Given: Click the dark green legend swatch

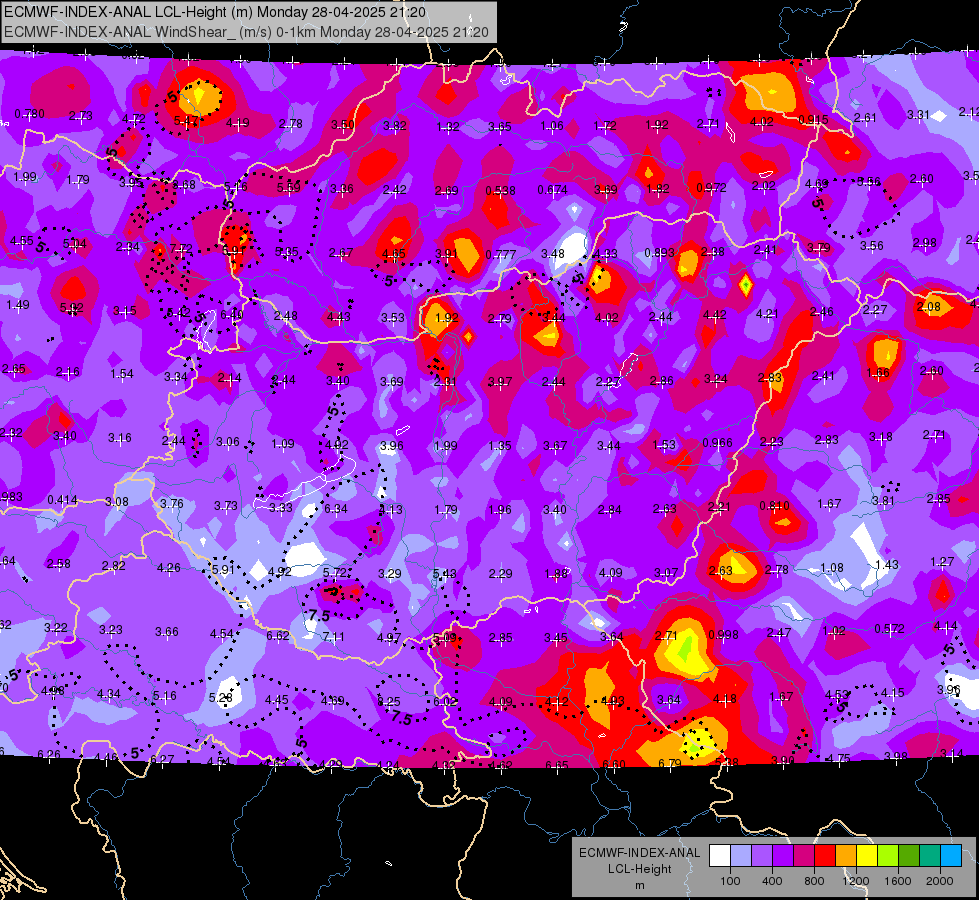Looking at the screenshot, I should pyautogui.click(x=909, y=856).
